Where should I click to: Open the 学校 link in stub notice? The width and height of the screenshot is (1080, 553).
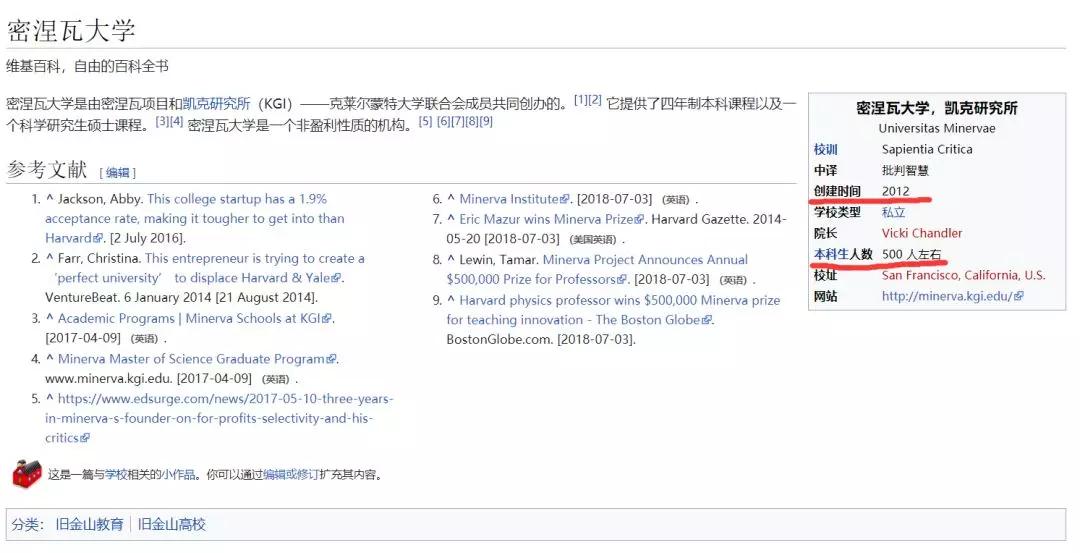[x=116, y=474]
